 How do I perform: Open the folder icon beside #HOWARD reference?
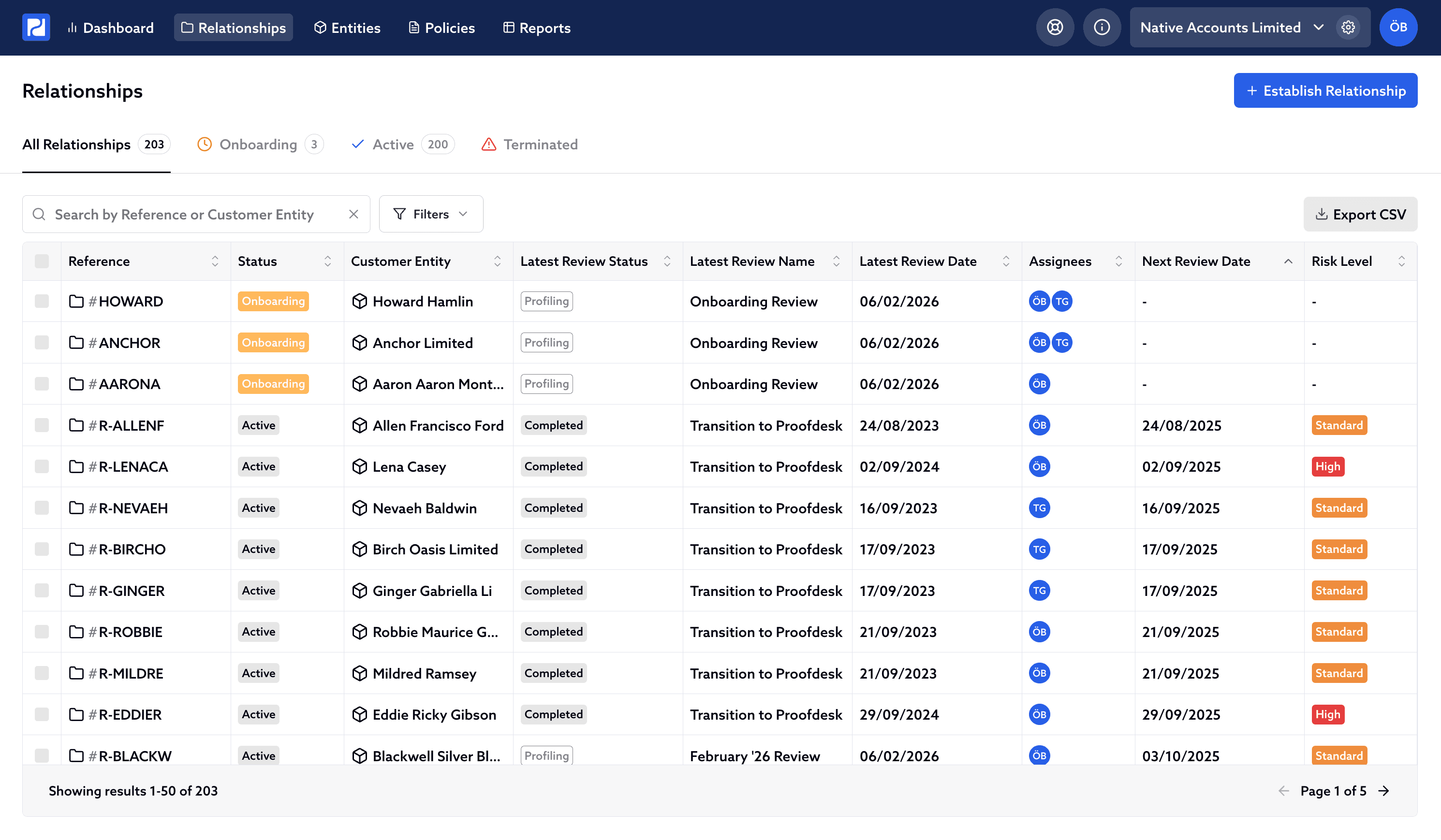77,301
